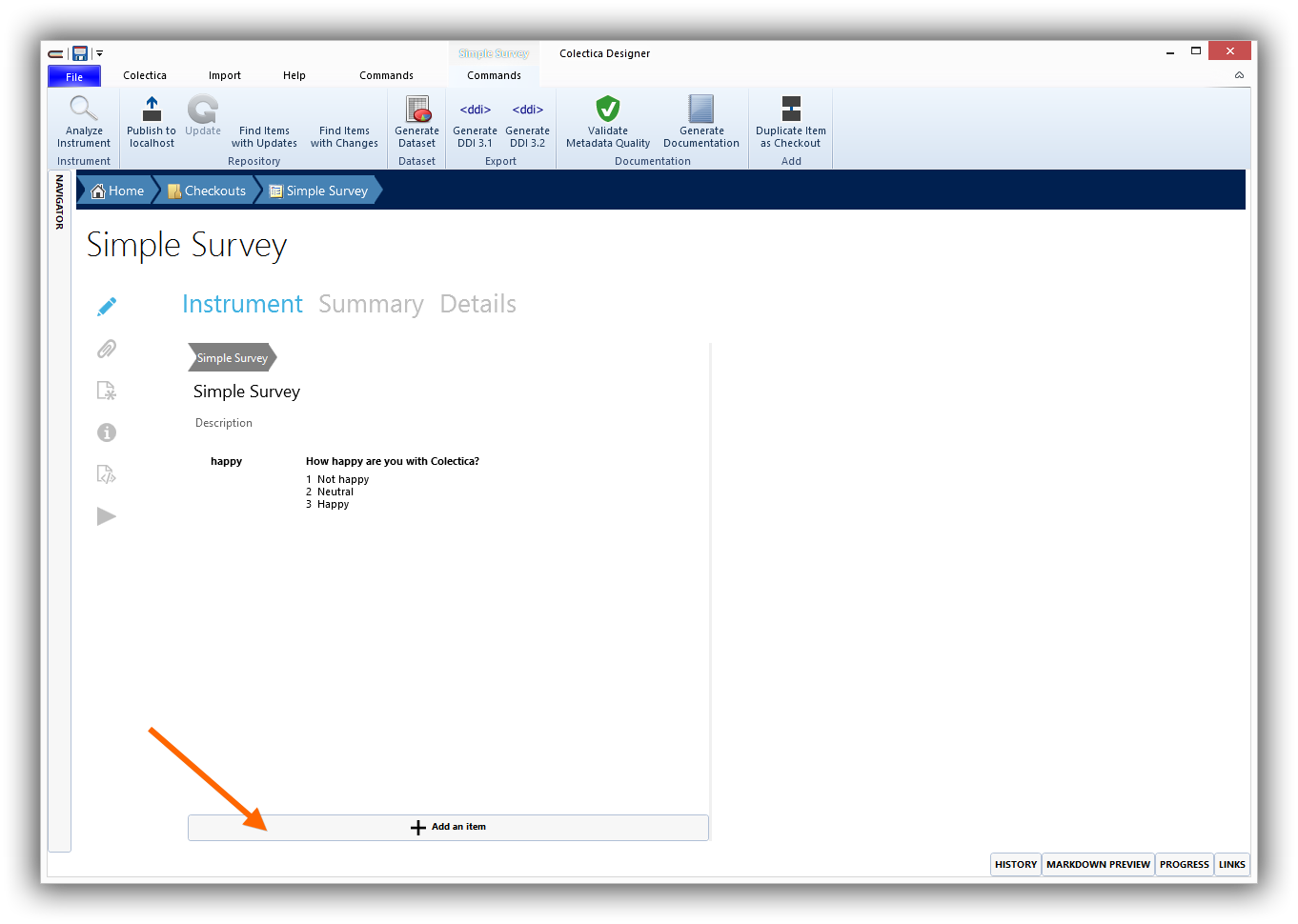Viewport: 1298px width, 924px height.
Task: Switch to the Details view tab
Action: pos(478,304)
